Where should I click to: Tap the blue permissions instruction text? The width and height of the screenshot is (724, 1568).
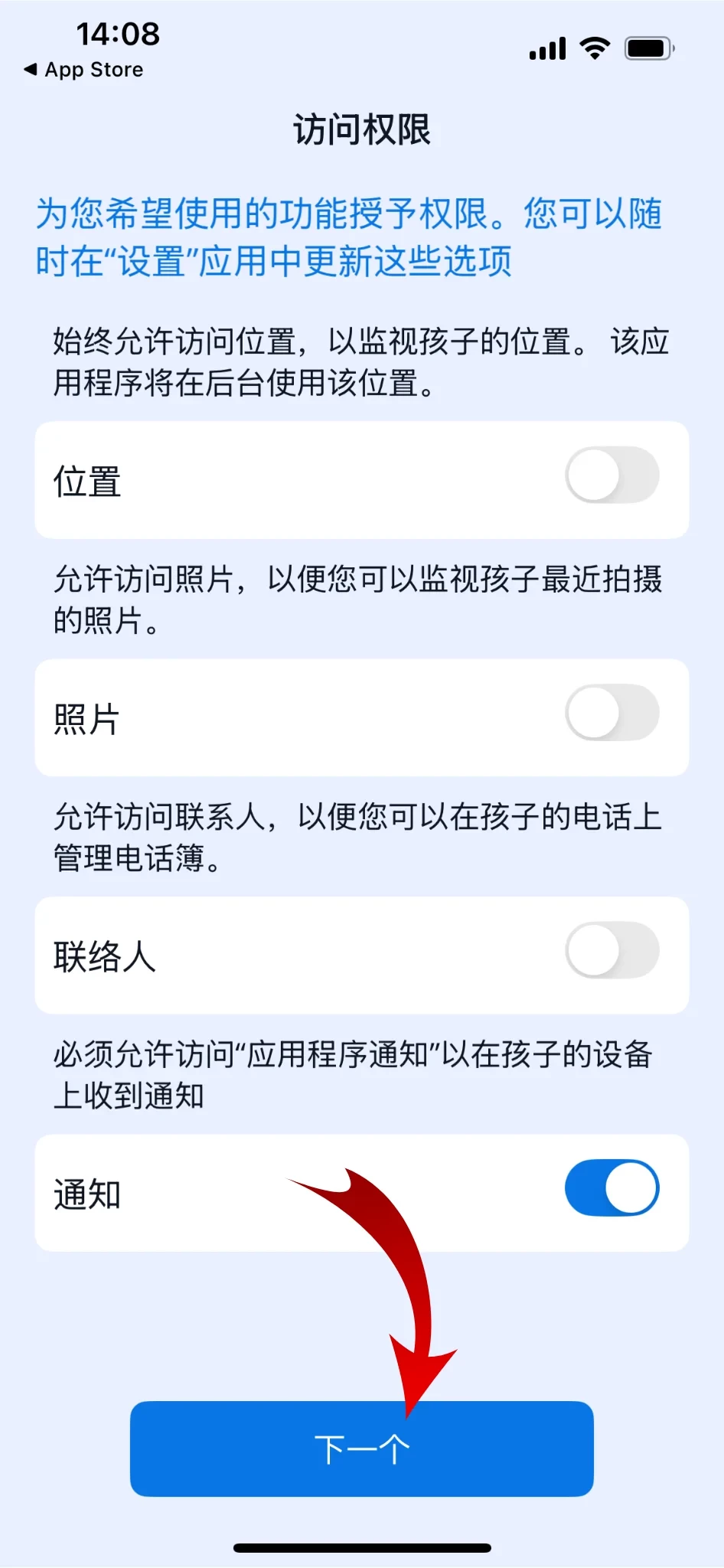click(349, 237)
